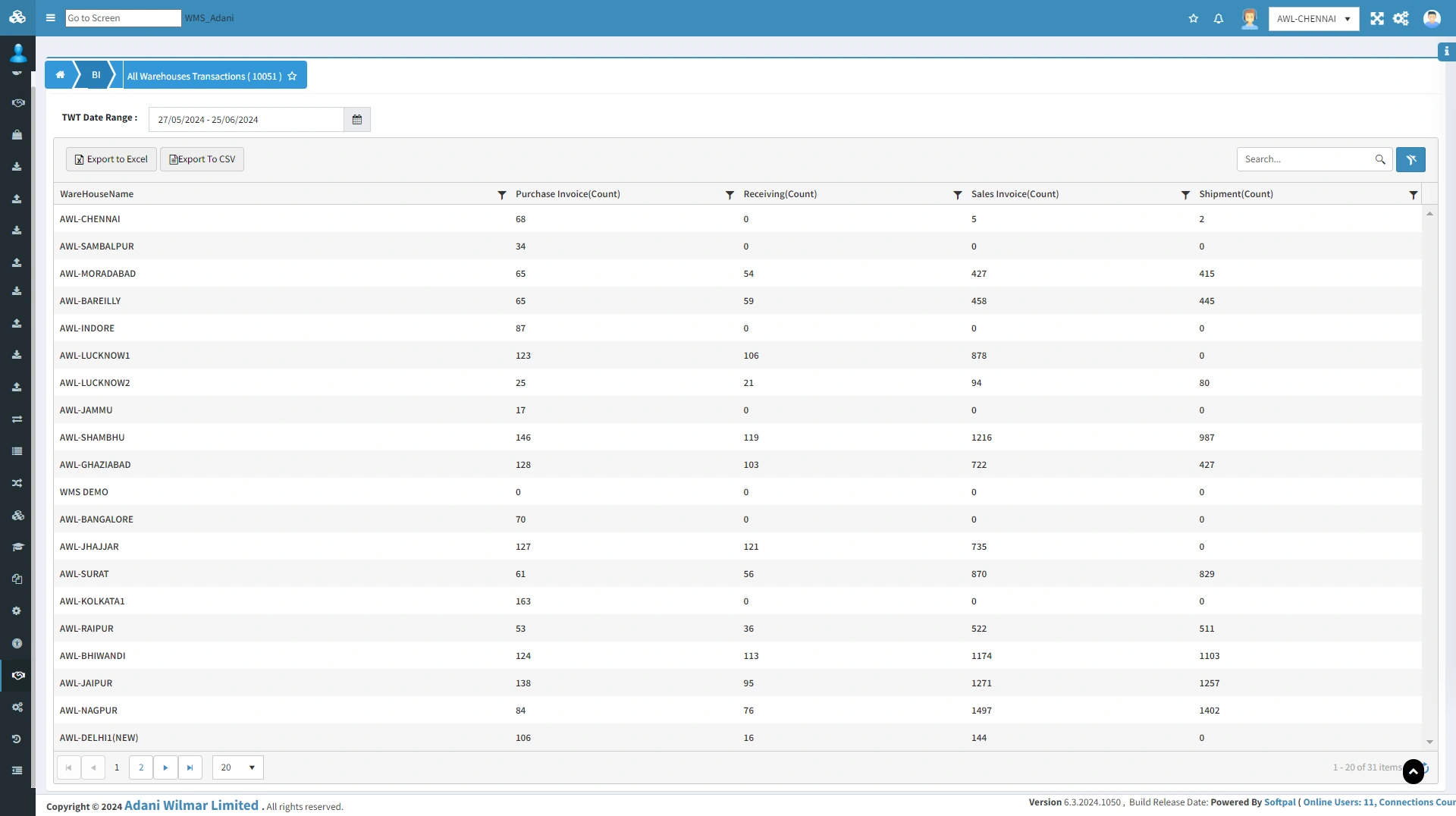Open the exchange arrows icon in sidebar
The width and height of the screenshot is (1456, 816).
[x=17, y=419]
